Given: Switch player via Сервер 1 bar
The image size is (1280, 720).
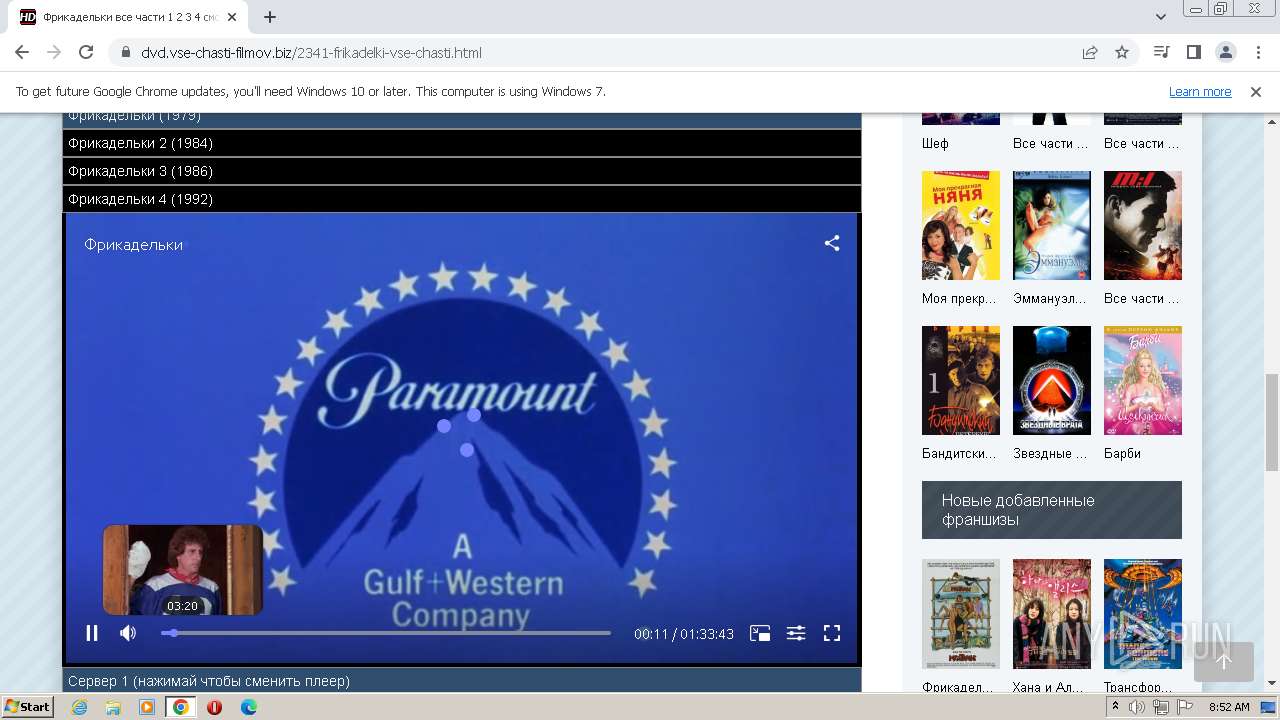Looking at the screenshot, I should (461, 681).
